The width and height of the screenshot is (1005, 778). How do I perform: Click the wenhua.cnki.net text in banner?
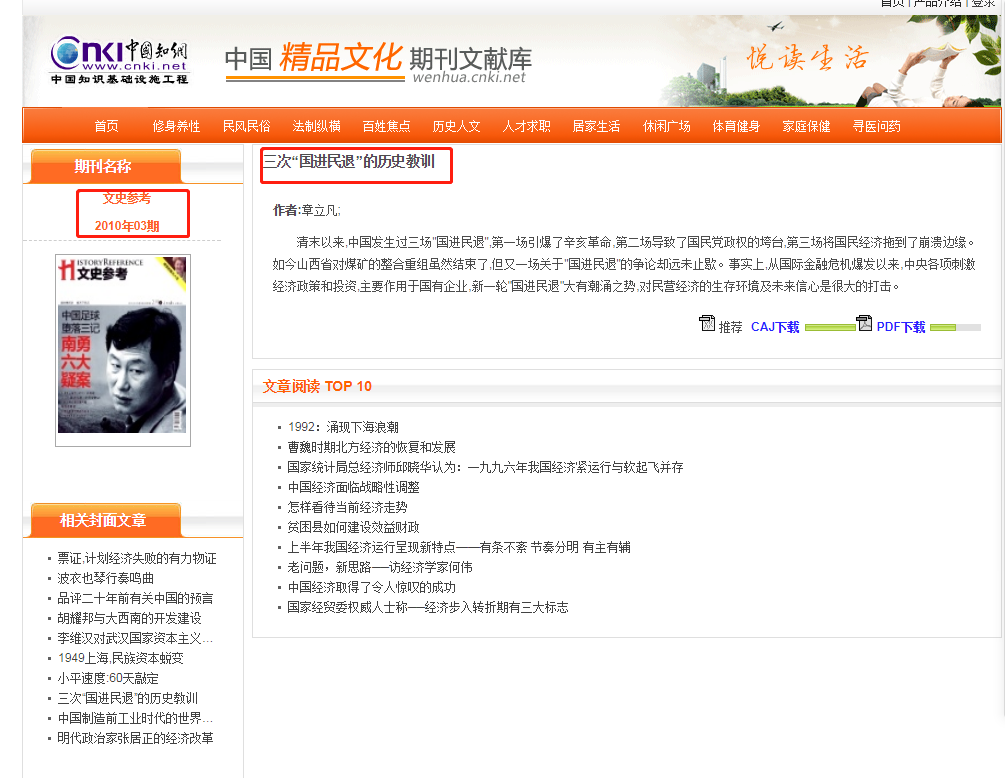tap(469, 77)
